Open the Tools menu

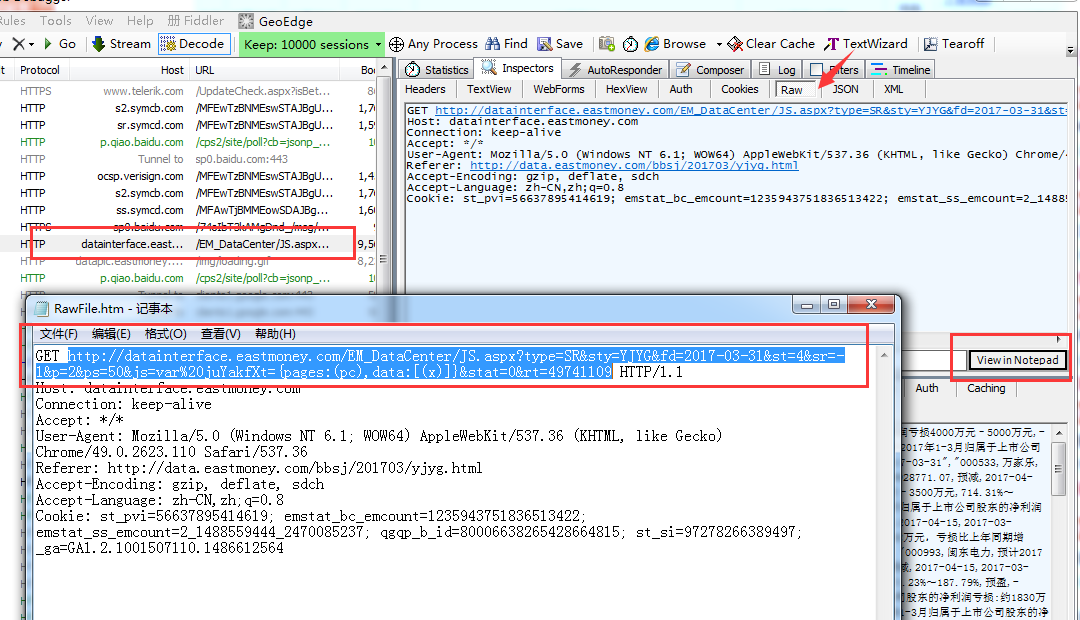click(x=55, y=21)
